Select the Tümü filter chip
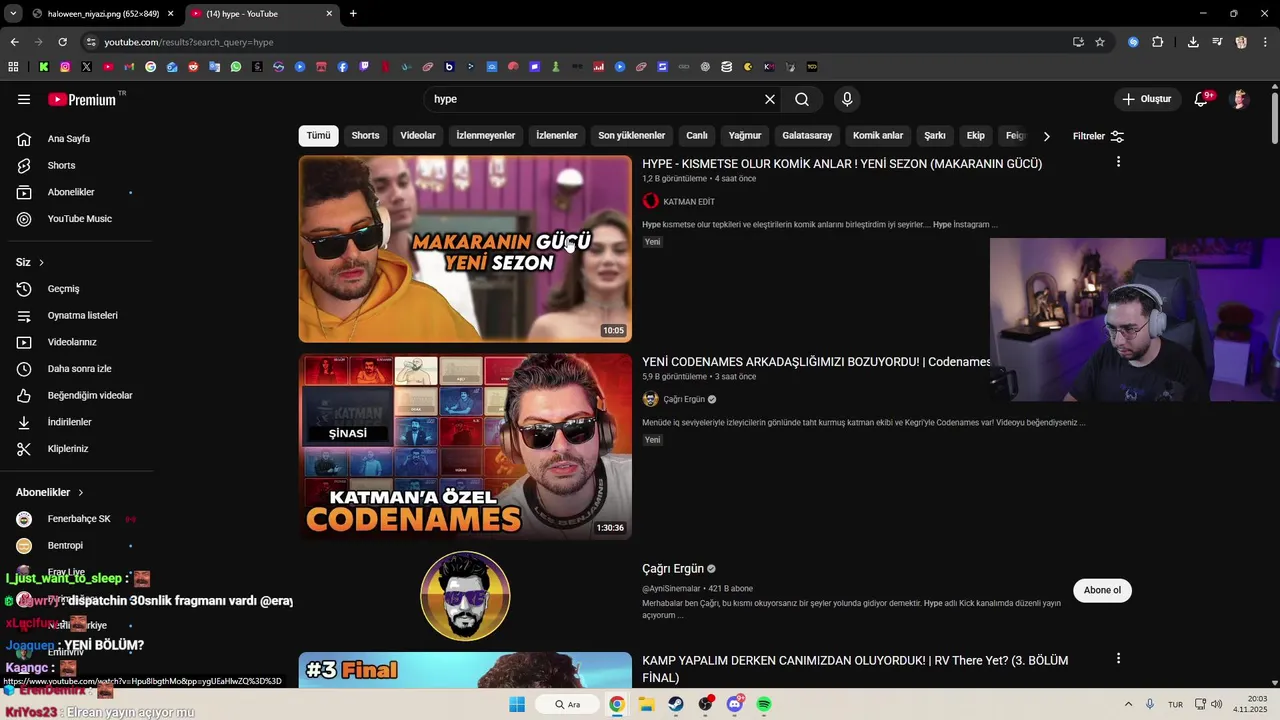 pos(318,136)
